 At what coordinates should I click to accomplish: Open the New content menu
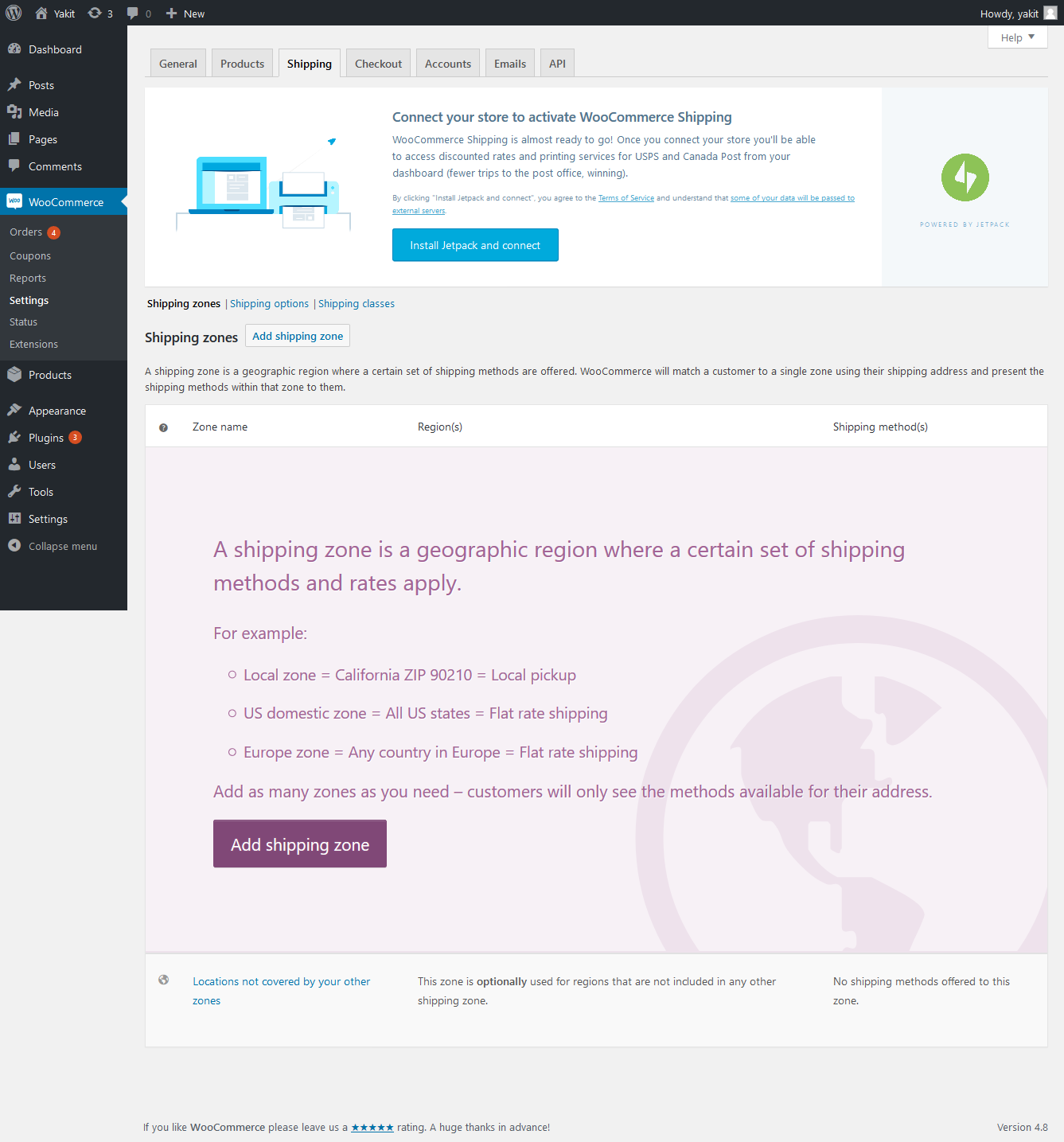(x=185, y=14)
